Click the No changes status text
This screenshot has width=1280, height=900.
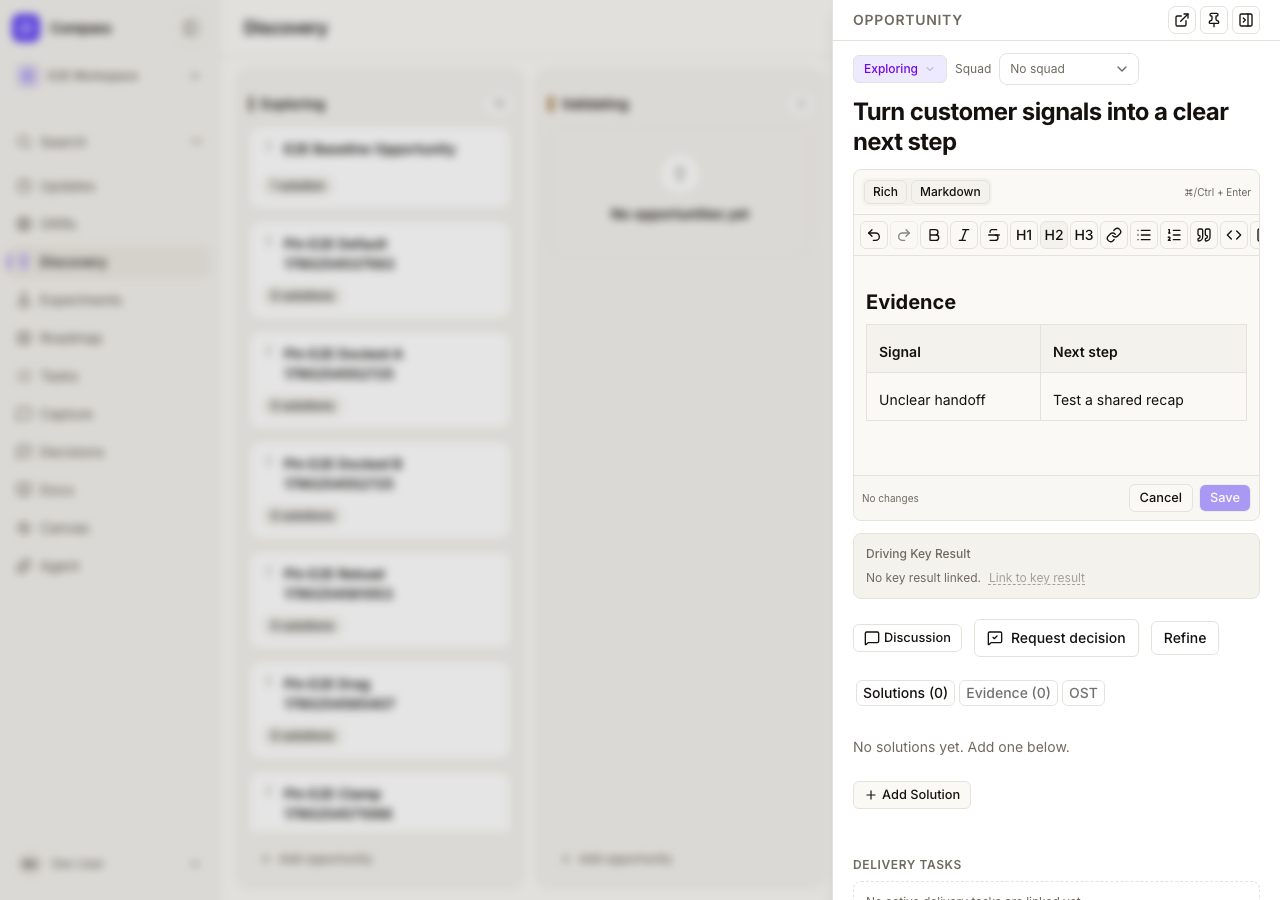[x=890, y=498]
